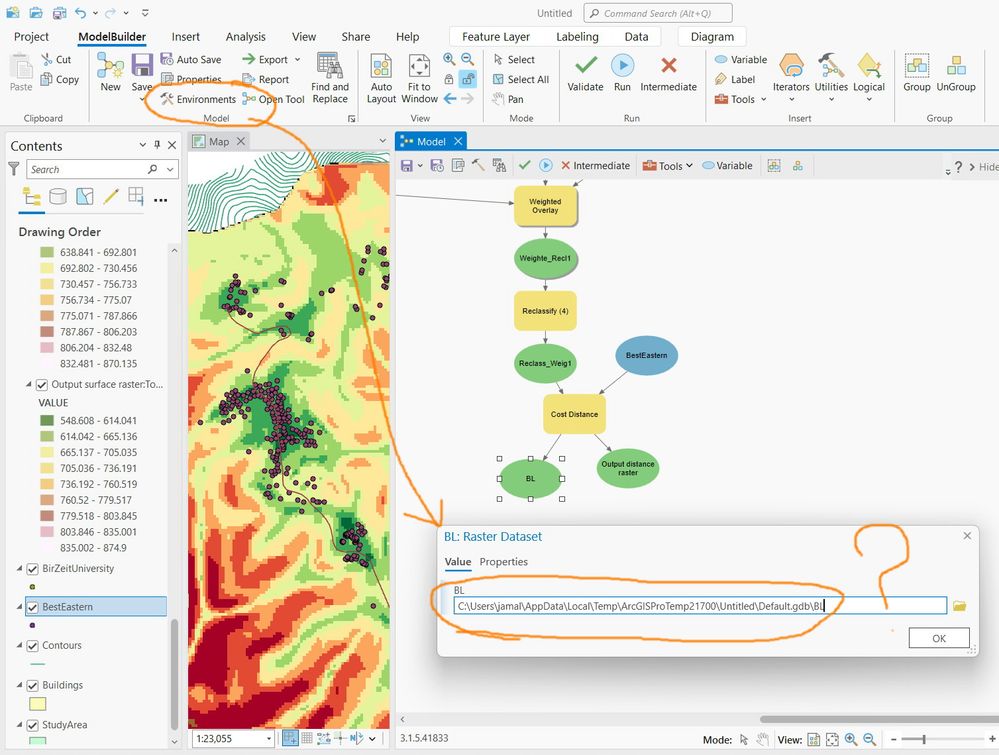999x755 pixels.
Task: Open the Project tab
Action: tap(31, 37)
